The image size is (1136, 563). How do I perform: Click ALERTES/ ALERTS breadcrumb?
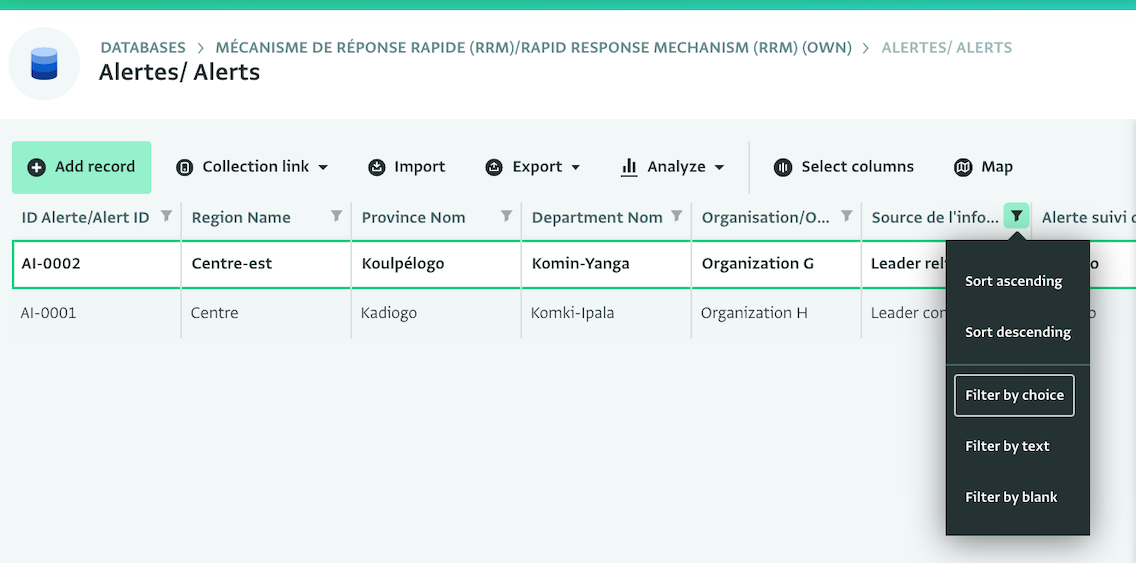coord(946,48)
